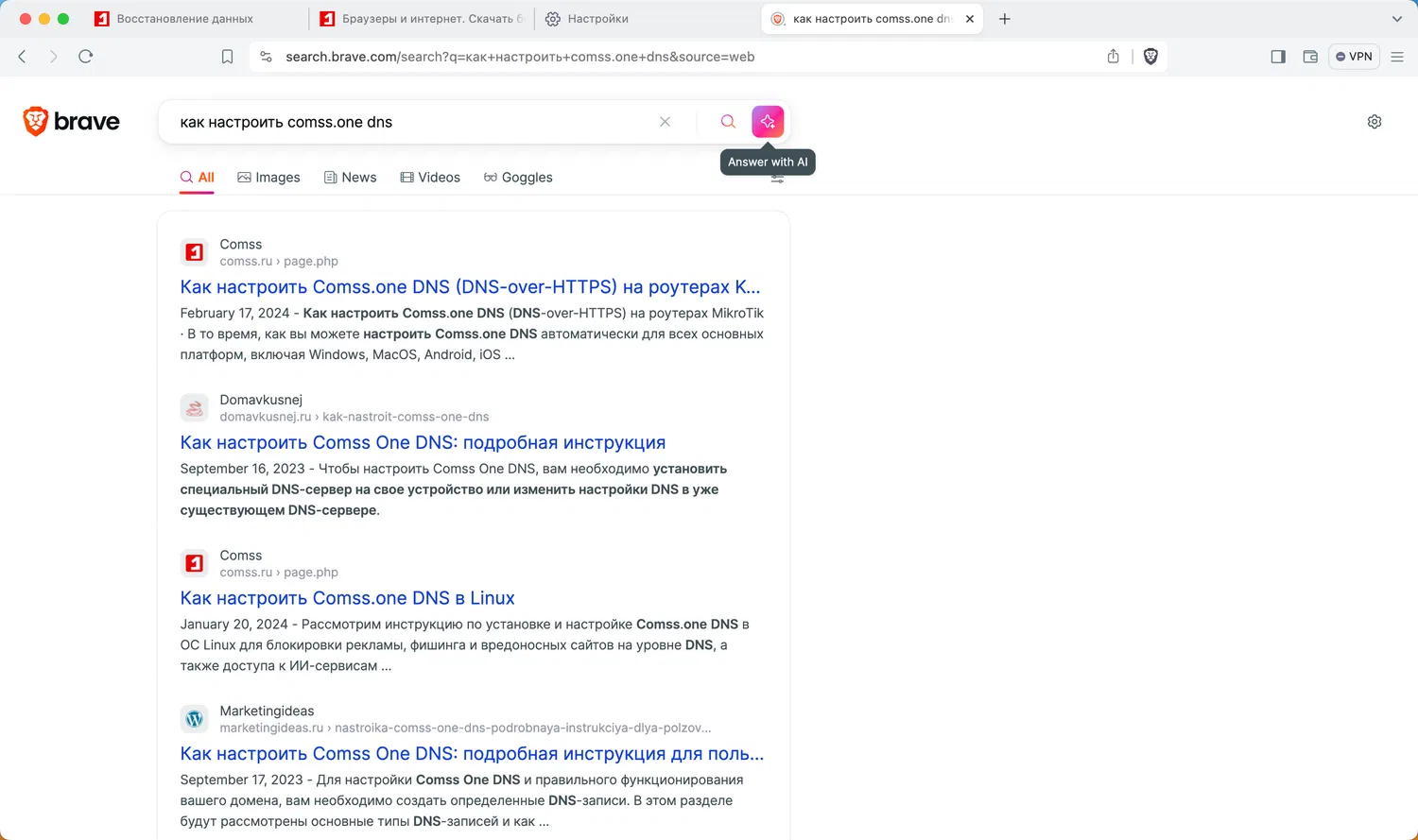
Task: Click the share icon in address bar
Action: coord(1114,57)
